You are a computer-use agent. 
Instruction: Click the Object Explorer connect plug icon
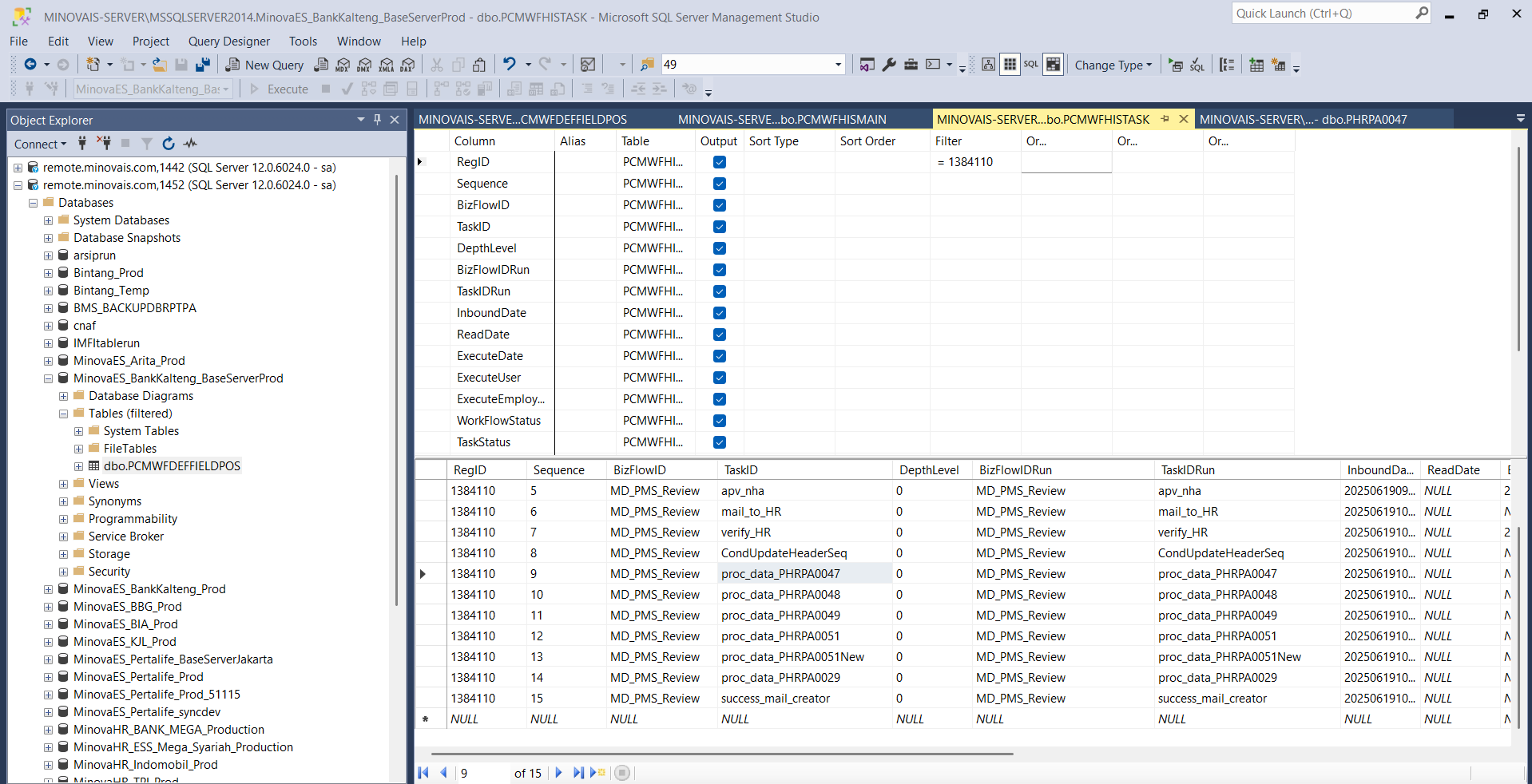(82, 144)
